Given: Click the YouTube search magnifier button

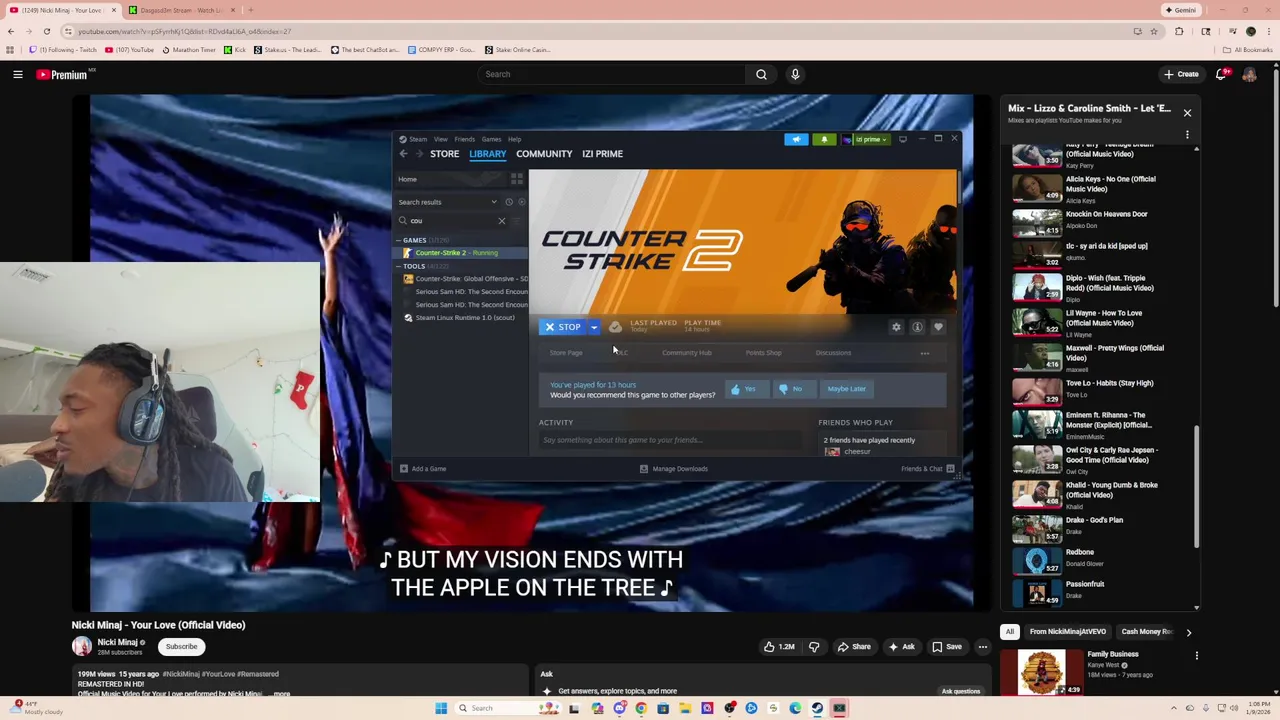Looking at the screenshot, I should pos(761,74).
